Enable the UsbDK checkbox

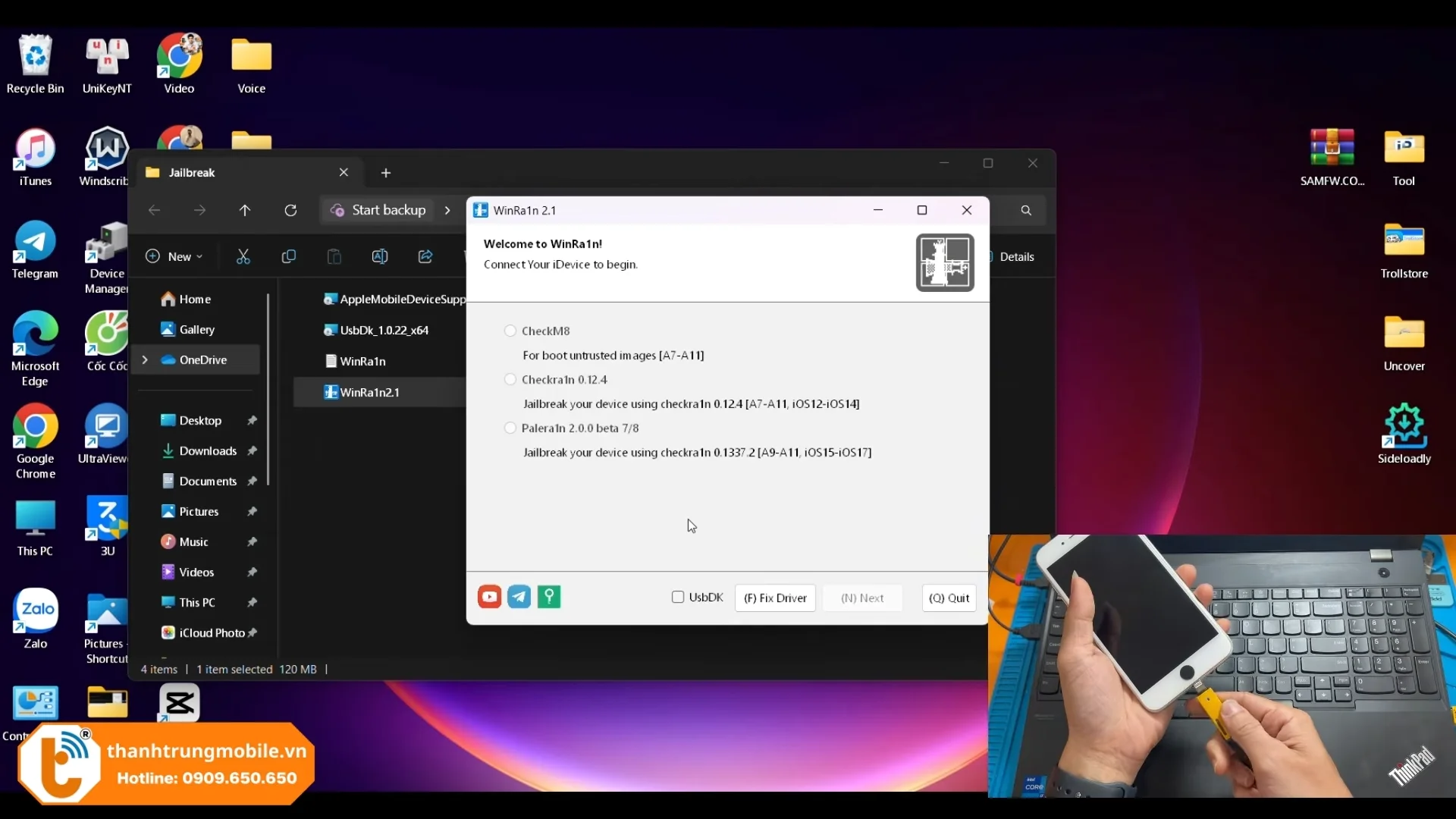(x=678, y=598)
